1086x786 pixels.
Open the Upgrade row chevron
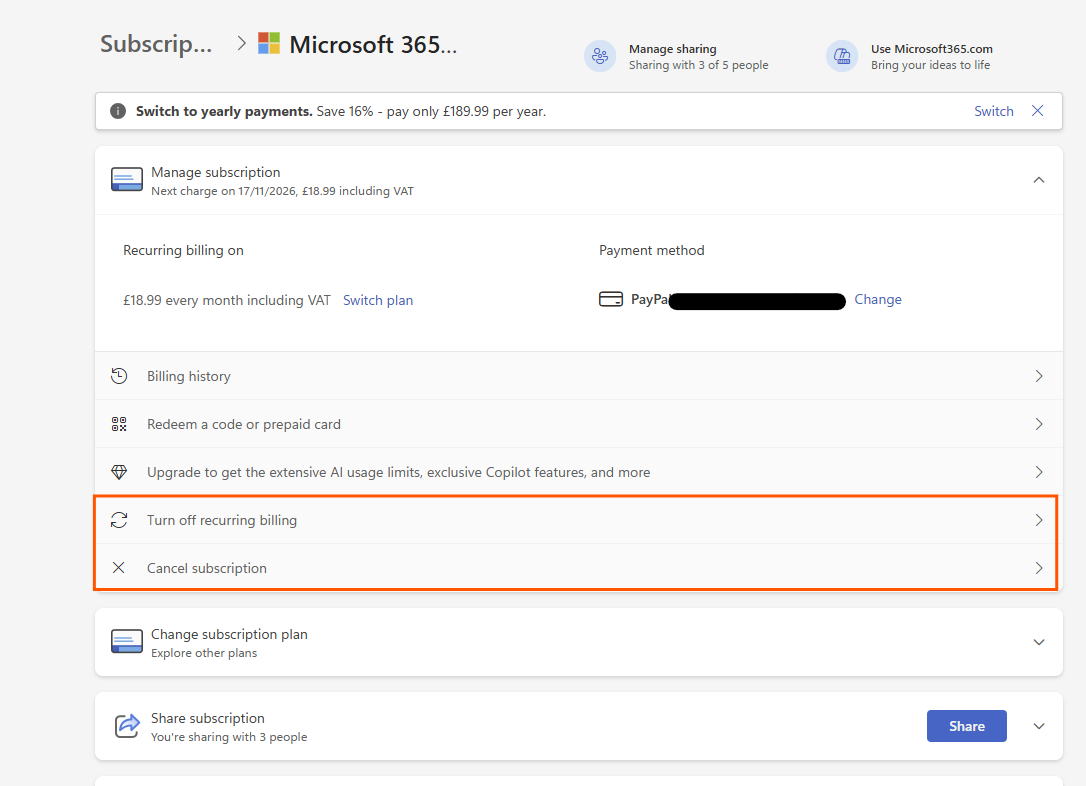pos(1039,472)
